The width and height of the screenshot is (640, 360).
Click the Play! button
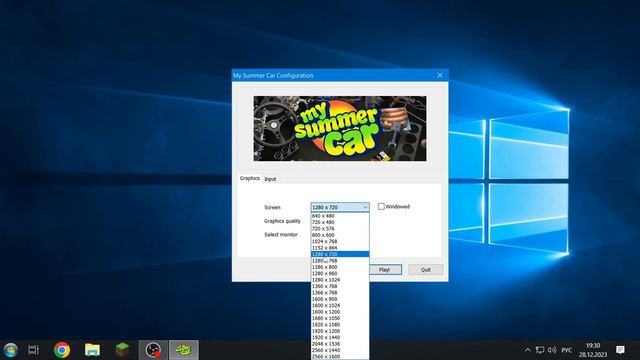(x=384, y=269)
